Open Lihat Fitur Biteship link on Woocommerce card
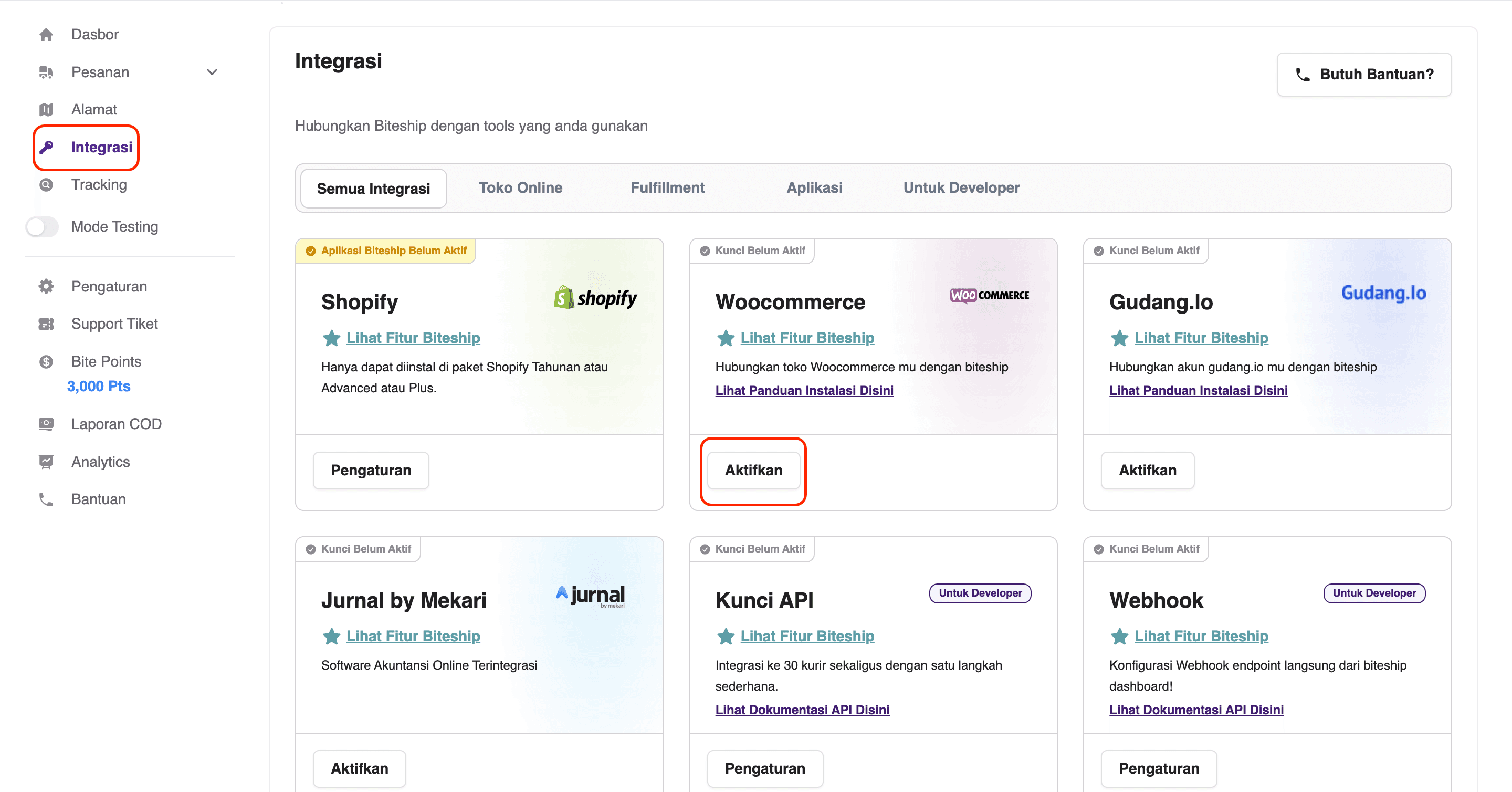Viewport: 1512px width, 792px height. pos(806,338)
